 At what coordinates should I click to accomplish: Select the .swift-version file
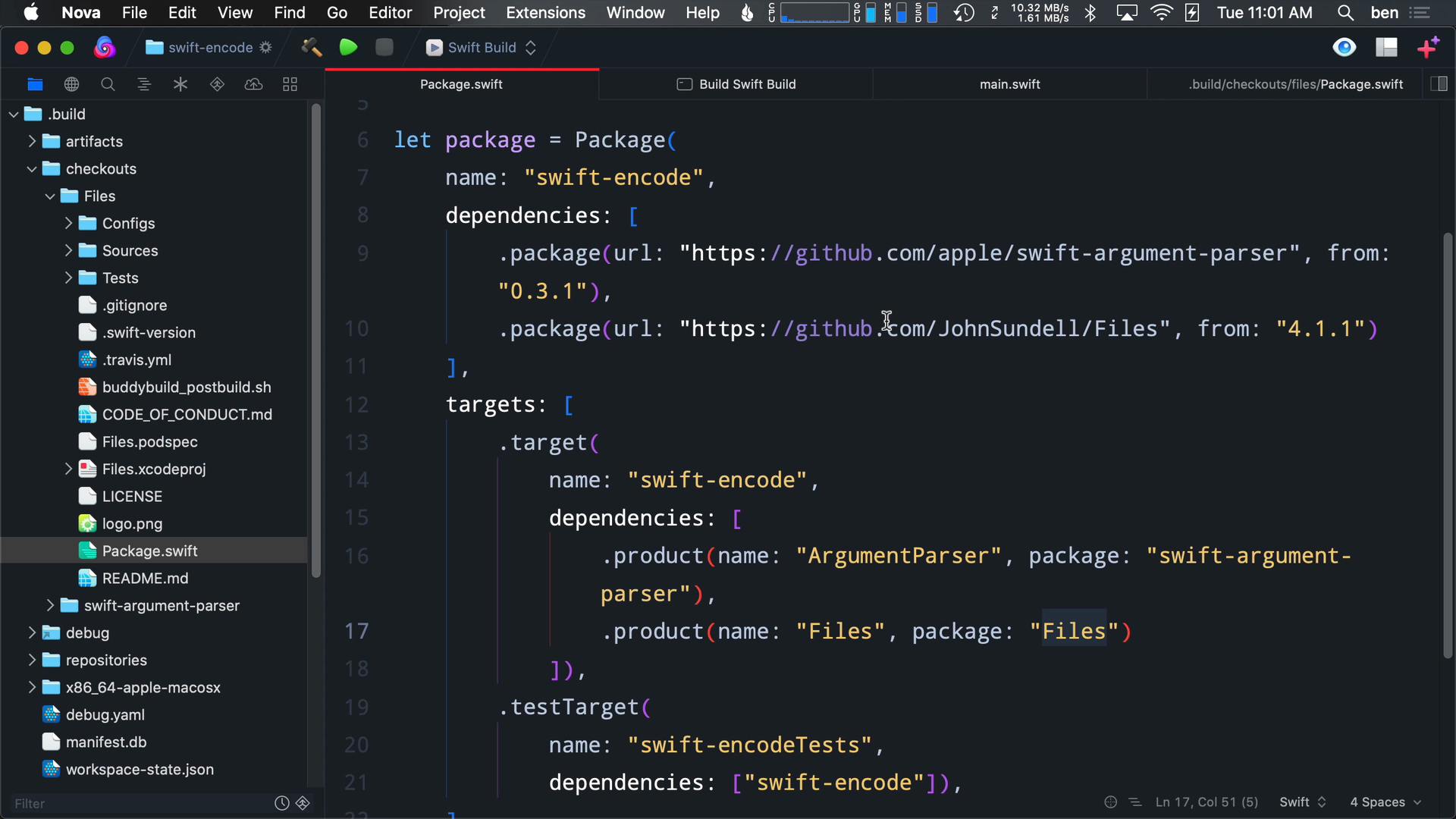(153, 332)
